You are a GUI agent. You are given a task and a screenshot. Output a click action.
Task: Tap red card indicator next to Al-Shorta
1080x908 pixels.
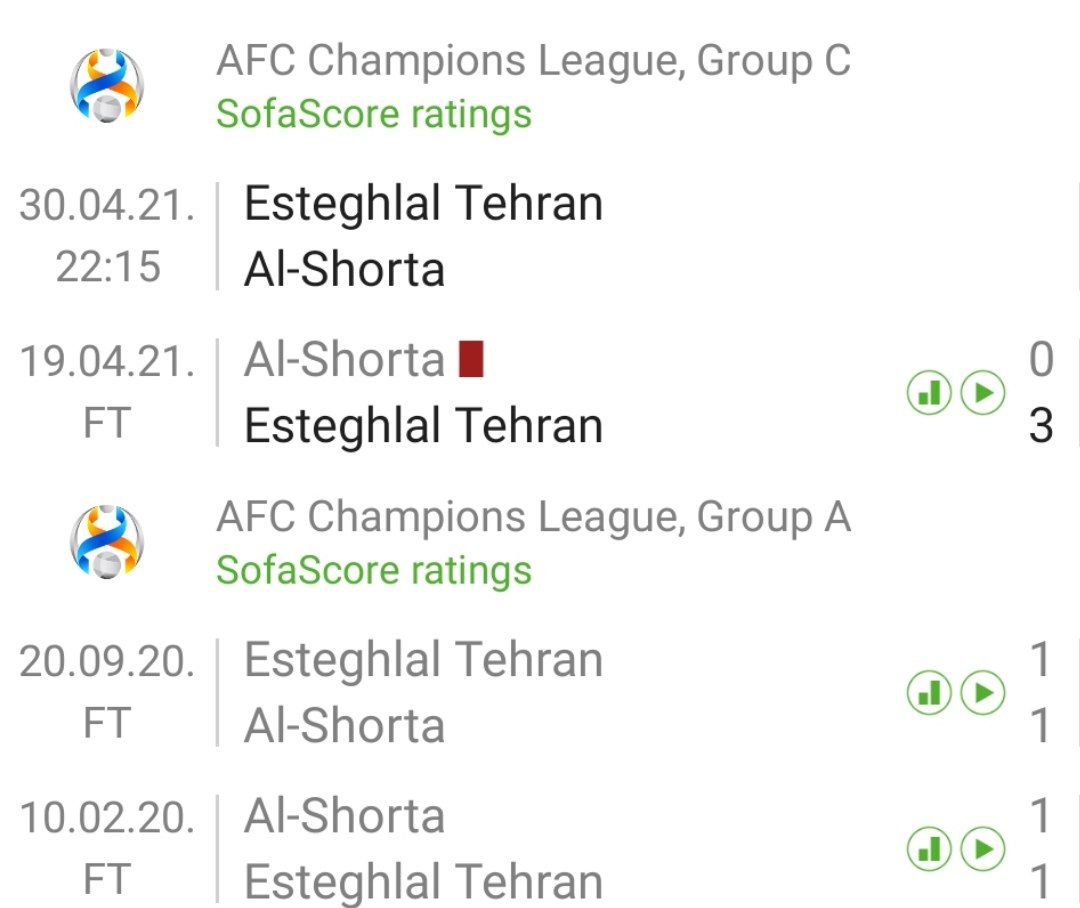(471, 359)
